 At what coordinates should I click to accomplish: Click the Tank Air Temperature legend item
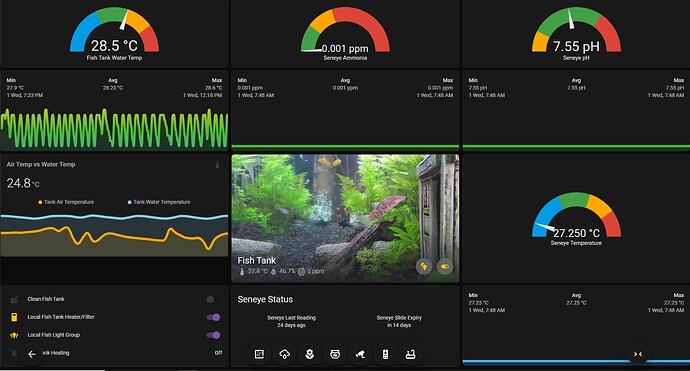(x=66, y=202)
